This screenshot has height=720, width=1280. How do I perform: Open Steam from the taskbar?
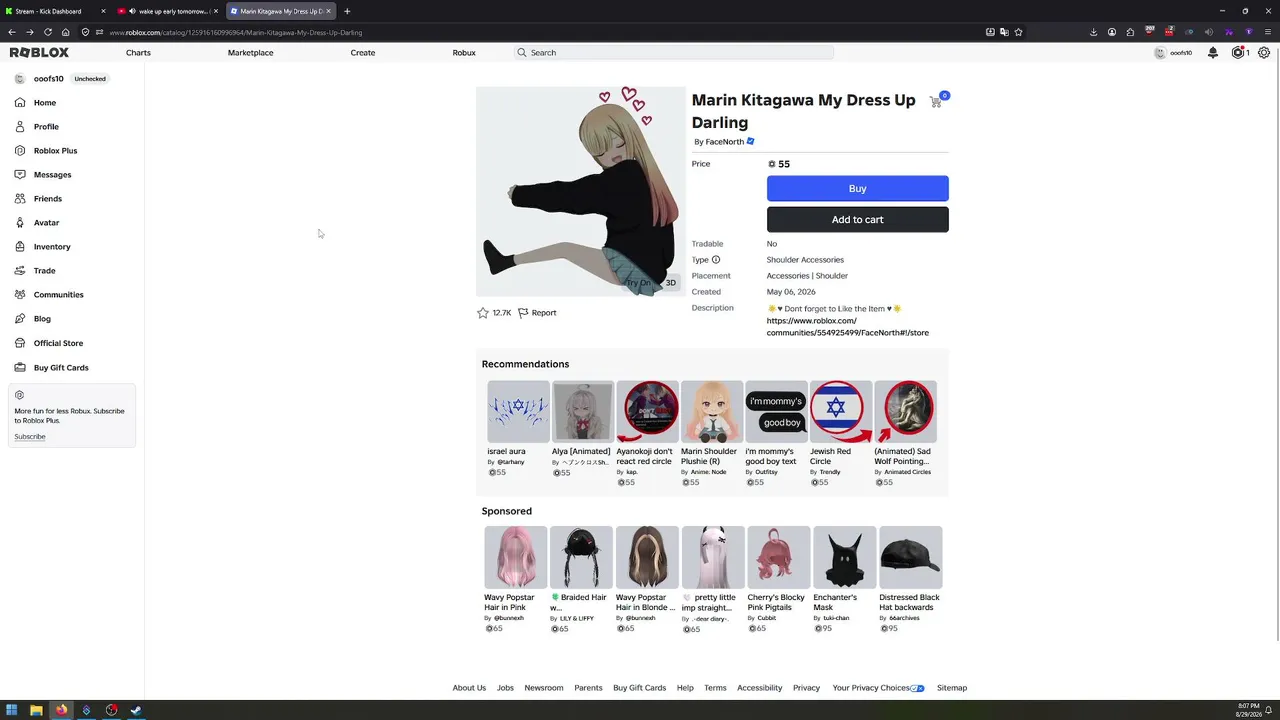point(136,710)
